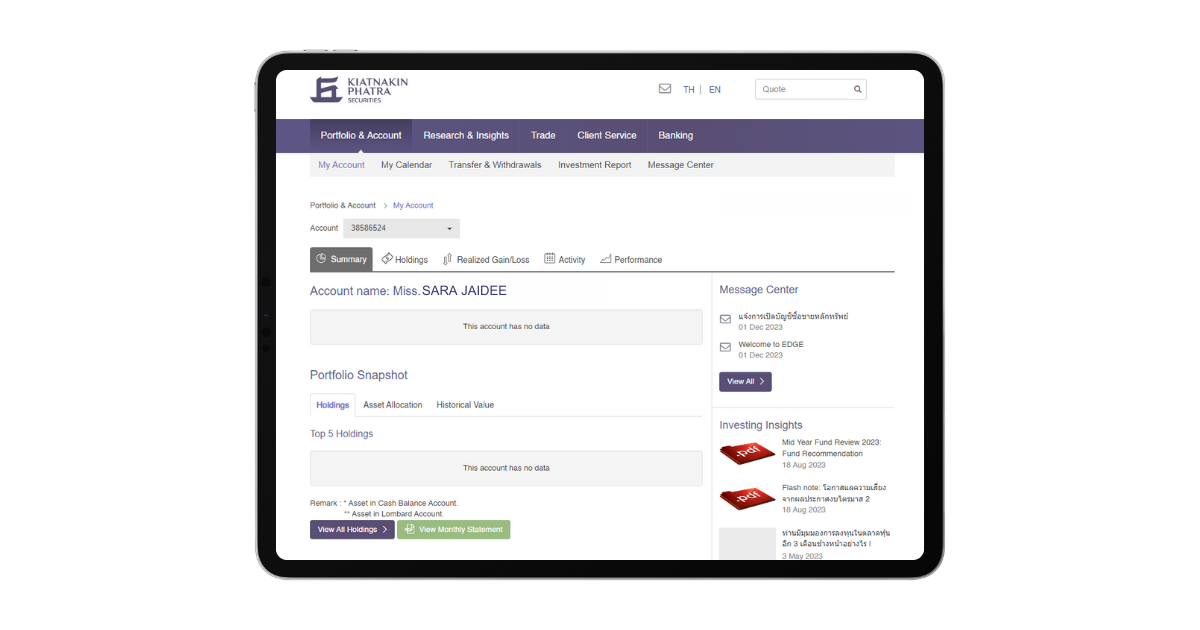Focus the Quote search input field
Image resolution: width=1200 pixels, height=630 pixels.
click(x=804, y=90)
